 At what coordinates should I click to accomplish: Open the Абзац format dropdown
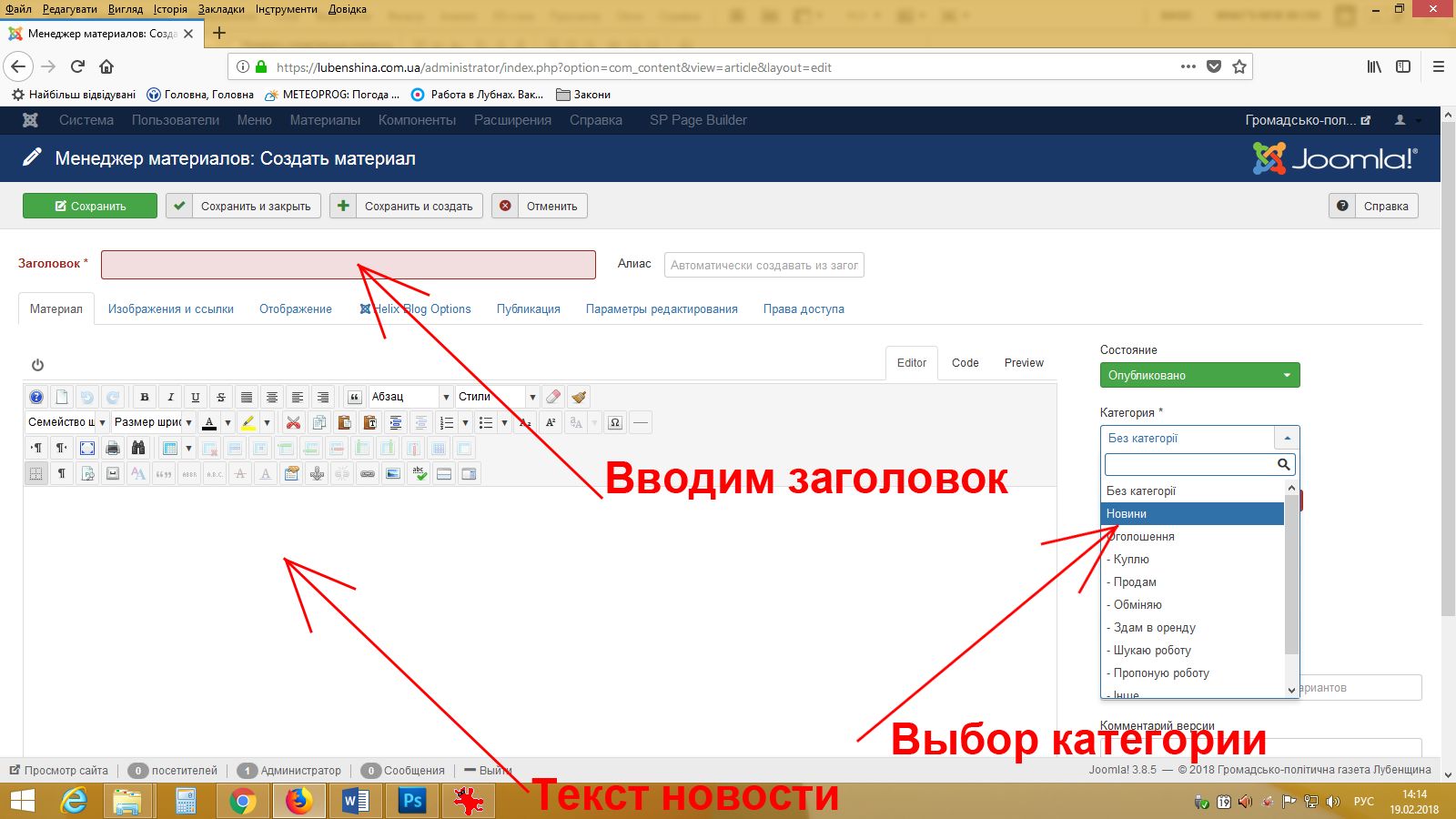tap(410, 397)
